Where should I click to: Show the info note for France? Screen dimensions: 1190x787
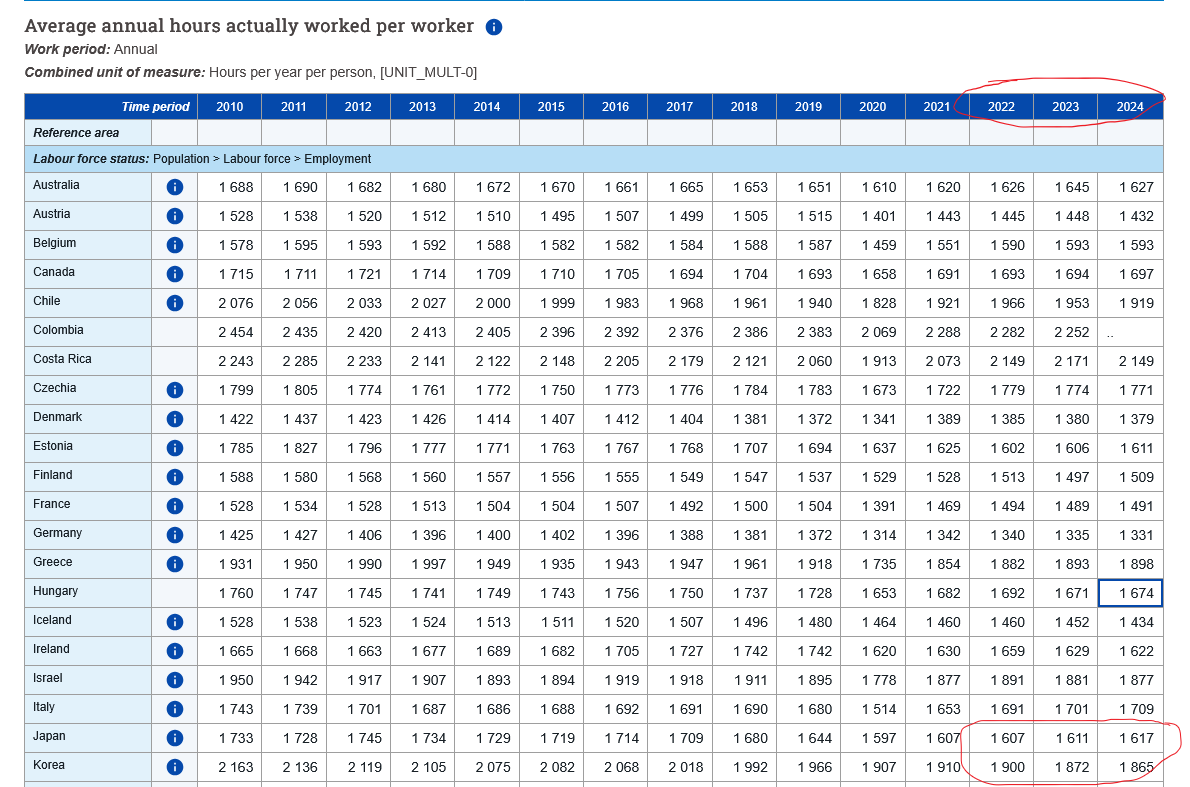pos(175,505)
